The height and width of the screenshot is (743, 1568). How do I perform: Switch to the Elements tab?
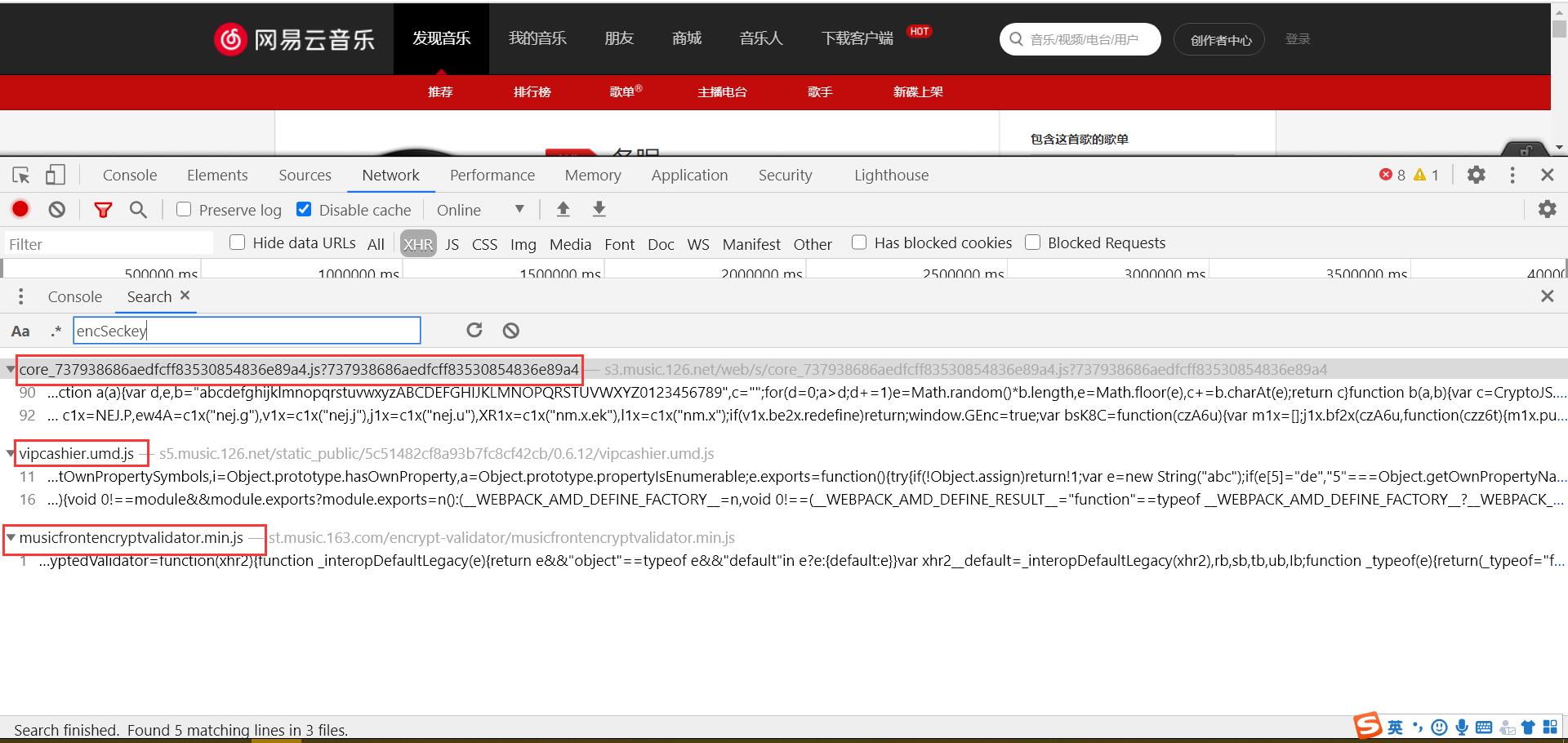pyautogui.click(x=217, y=175)
